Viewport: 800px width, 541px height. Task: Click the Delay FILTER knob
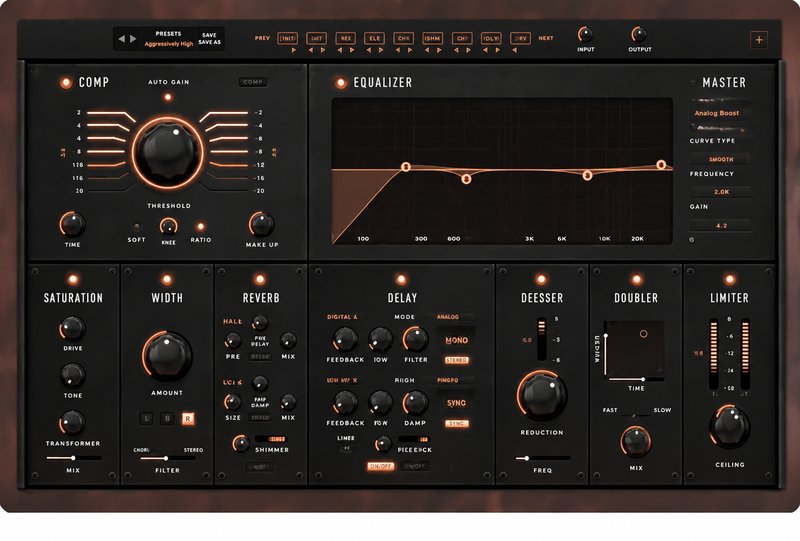click(x=415, y=339)
